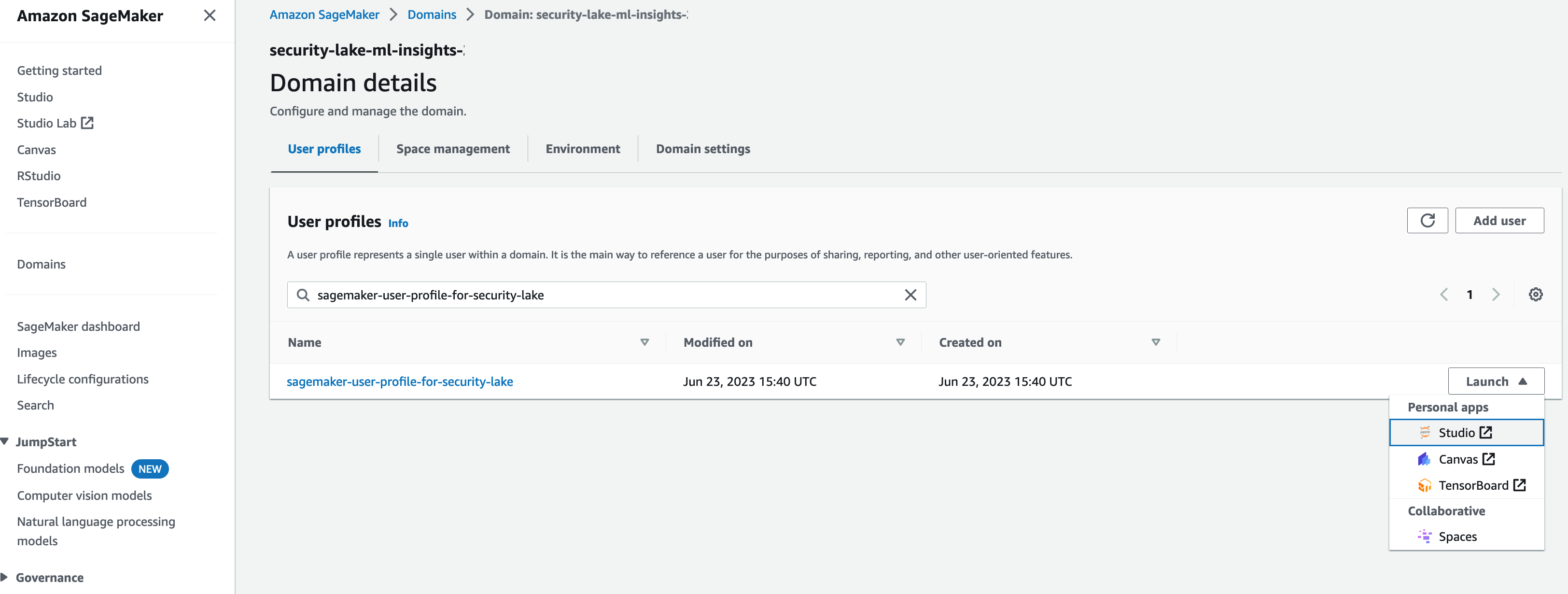Open Canvas from the launch menu
This screenshot has width=1568, height=594.
click(x=1460, y=459)
